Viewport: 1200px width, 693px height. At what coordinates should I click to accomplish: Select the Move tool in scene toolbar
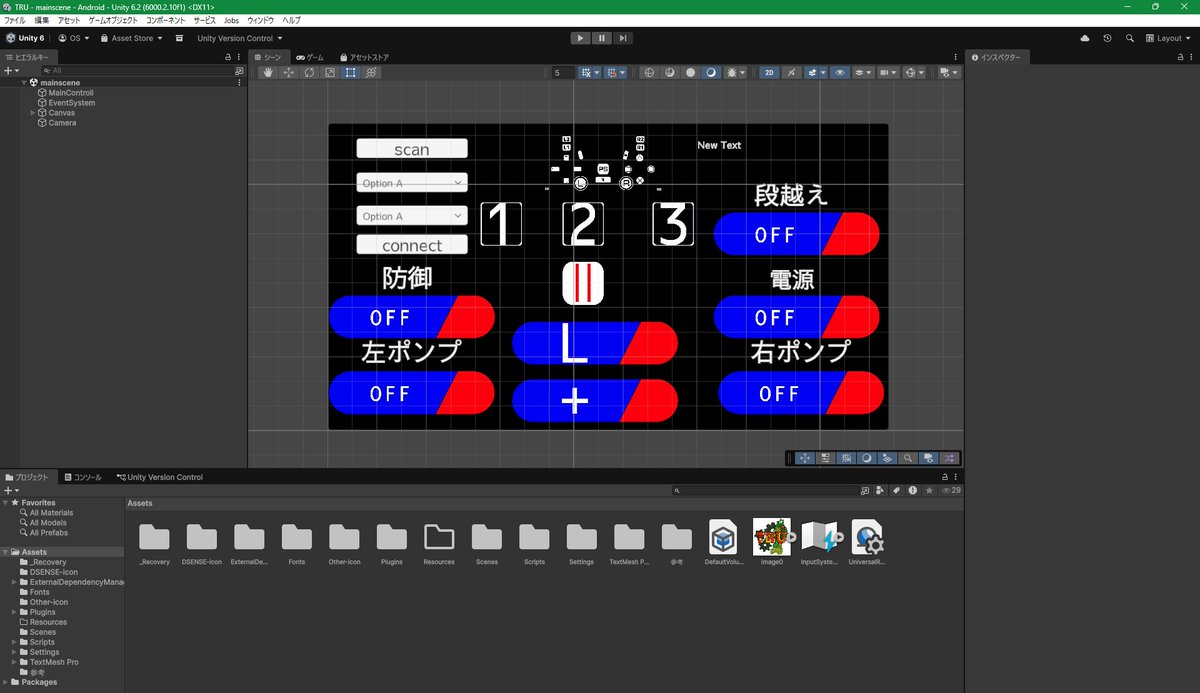click(x=289, y=72)
